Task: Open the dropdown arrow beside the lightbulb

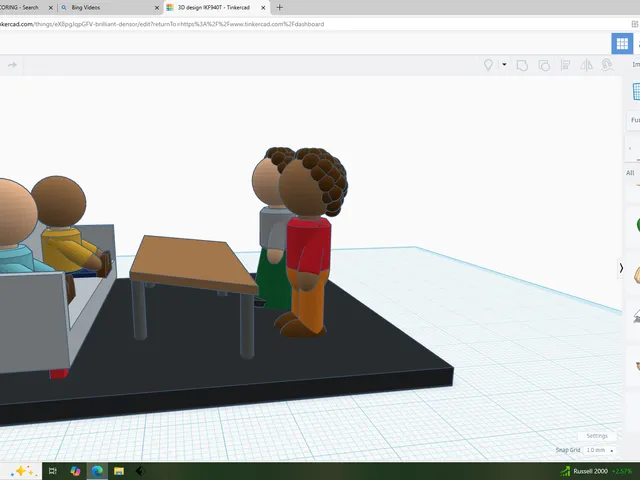Action: click(504, 64)
